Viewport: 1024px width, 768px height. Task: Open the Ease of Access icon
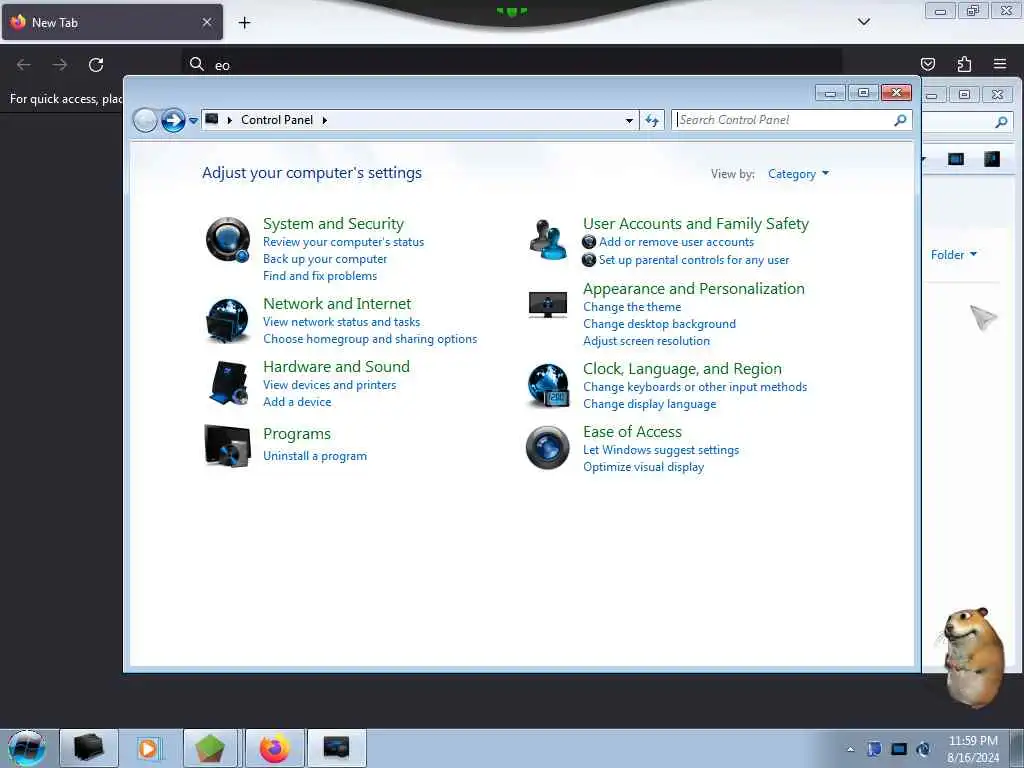coord(547,447)
